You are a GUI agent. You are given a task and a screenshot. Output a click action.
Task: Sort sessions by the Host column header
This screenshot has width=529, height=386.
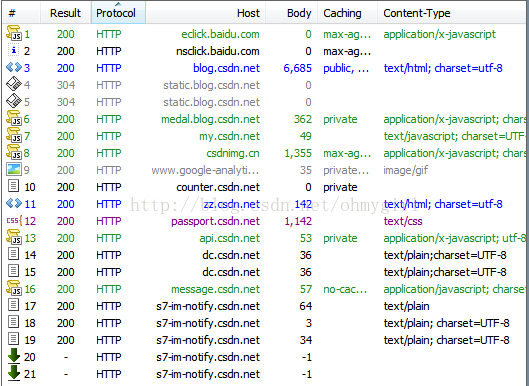(x=205, y=13)
